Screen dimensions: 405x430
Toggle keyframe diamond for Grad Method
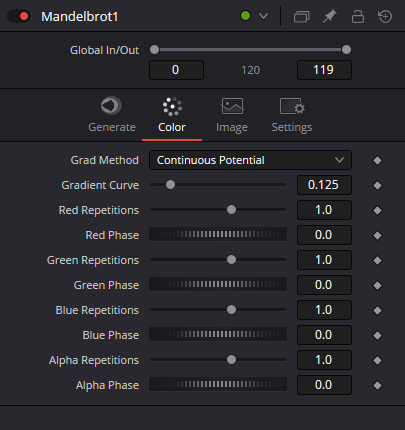[377, 161]
